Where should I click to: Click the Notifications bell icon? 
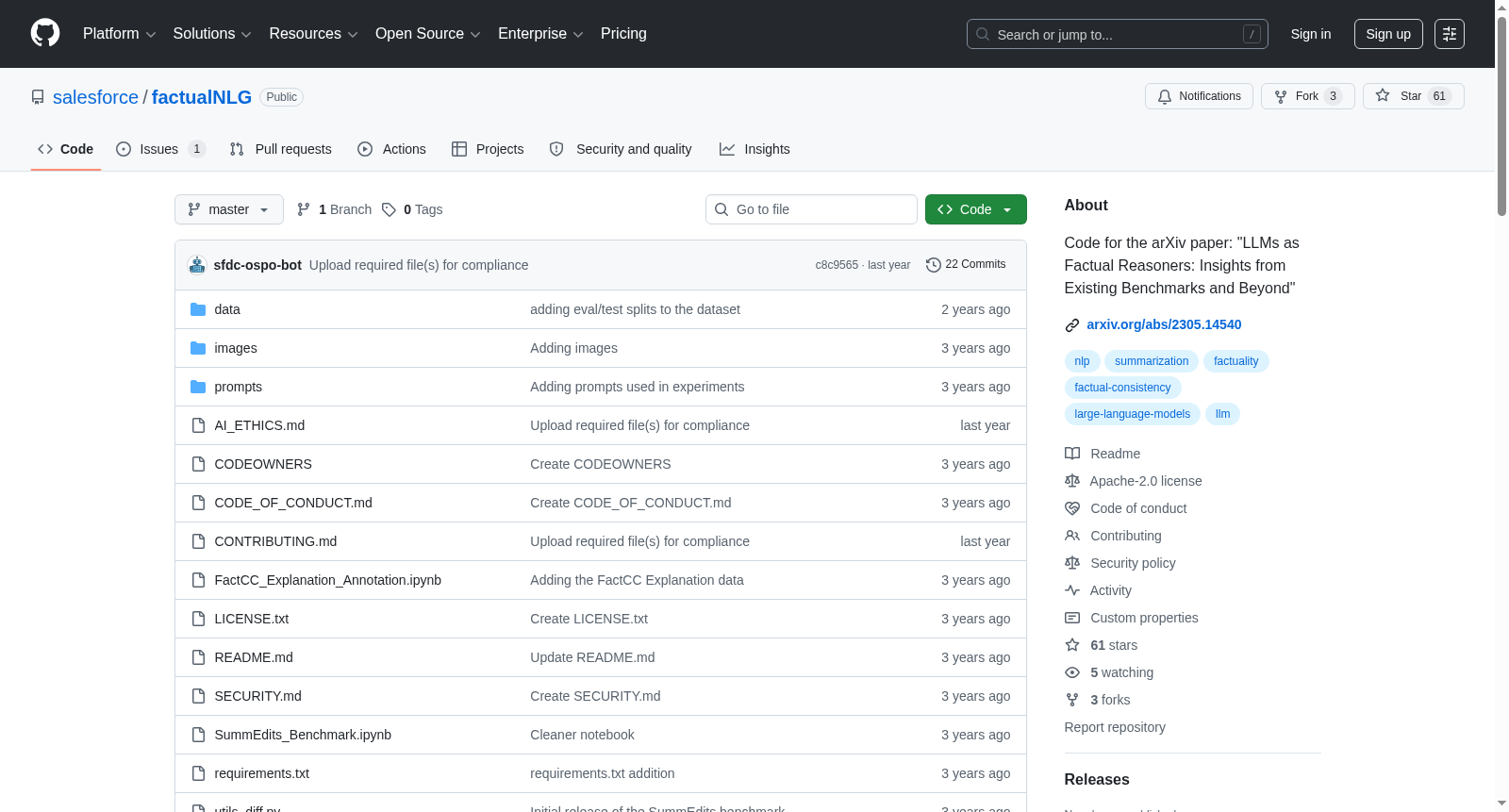(x=1165, y=96)
